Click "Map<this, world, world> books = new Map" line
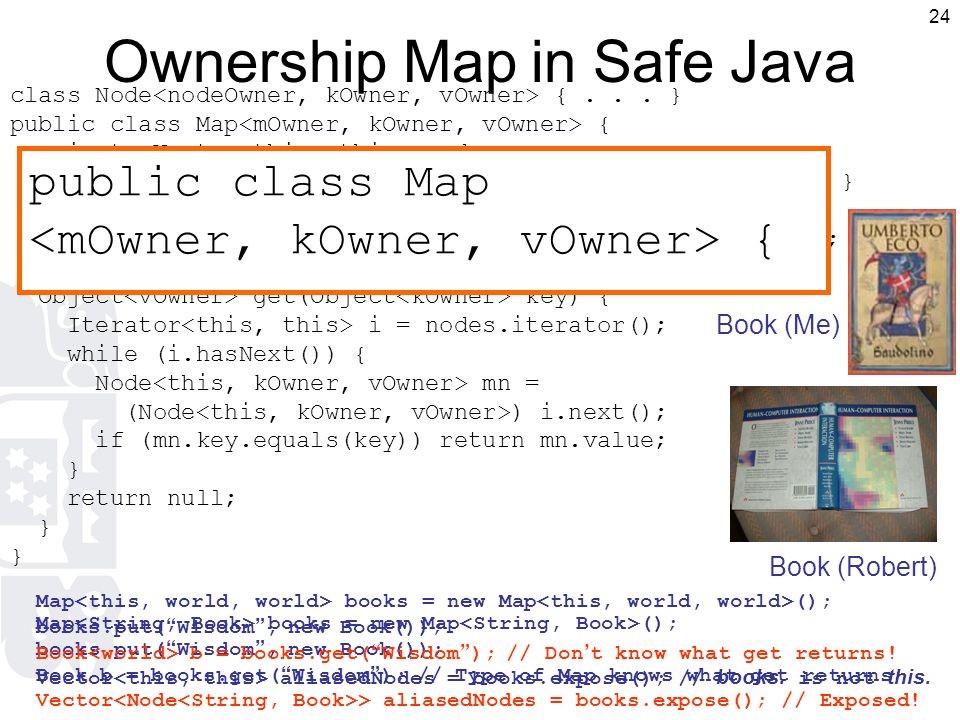The width and height of the screenshot is (960, 720). 433,602
